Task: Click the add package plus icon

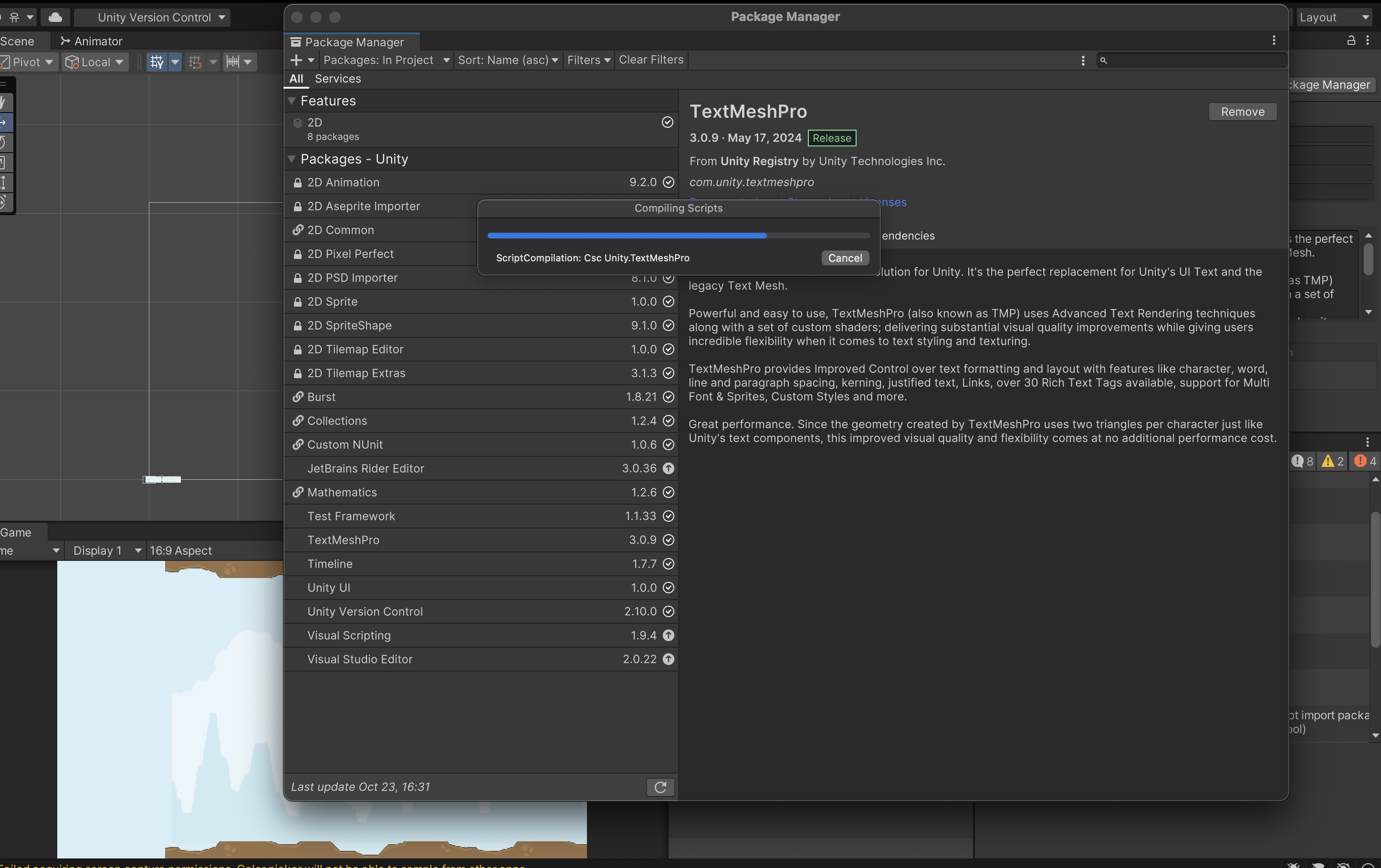Action: tap(296, 60)
